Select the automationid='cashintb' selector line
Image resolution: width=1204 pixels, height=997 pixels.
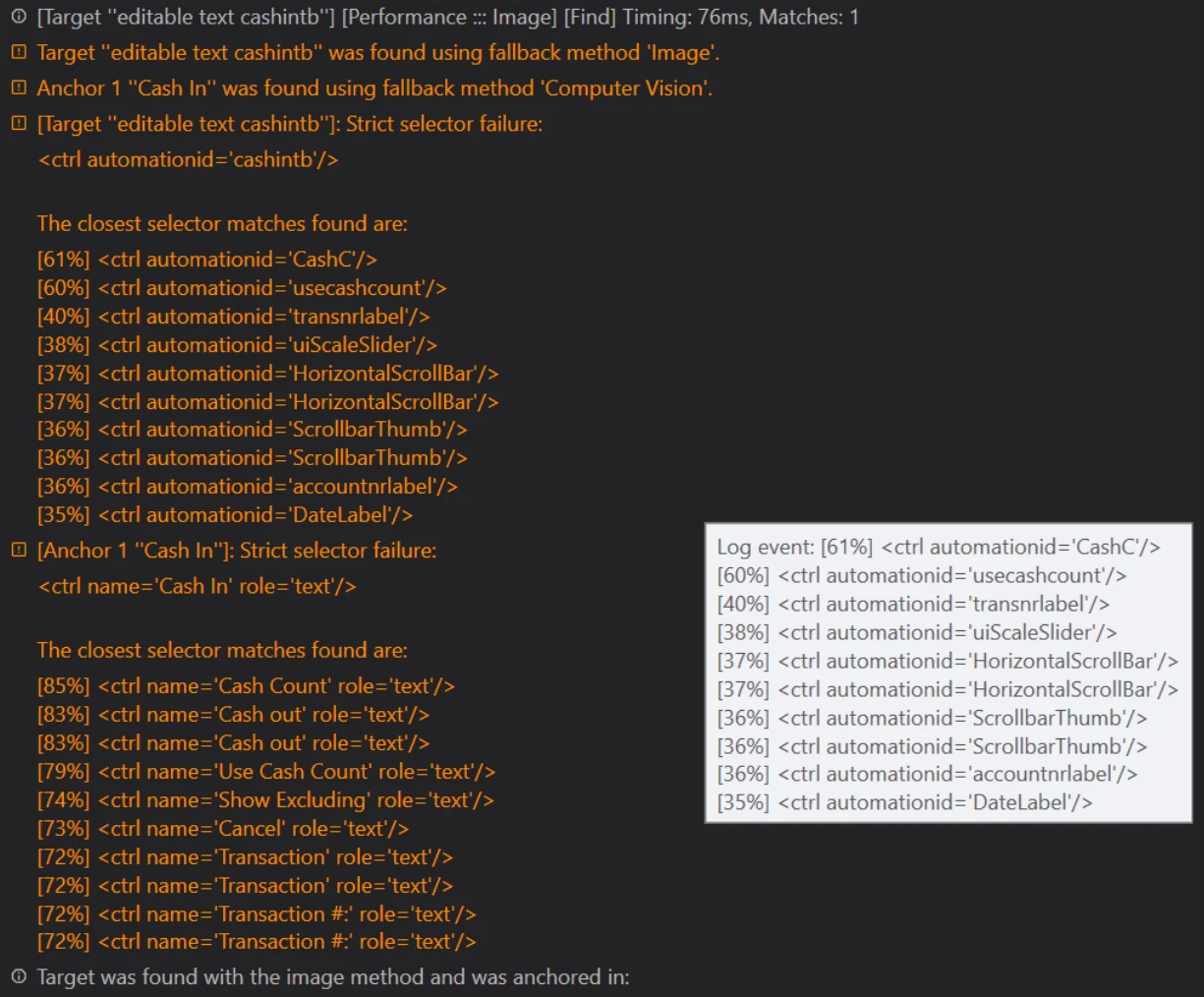[188, 159]
